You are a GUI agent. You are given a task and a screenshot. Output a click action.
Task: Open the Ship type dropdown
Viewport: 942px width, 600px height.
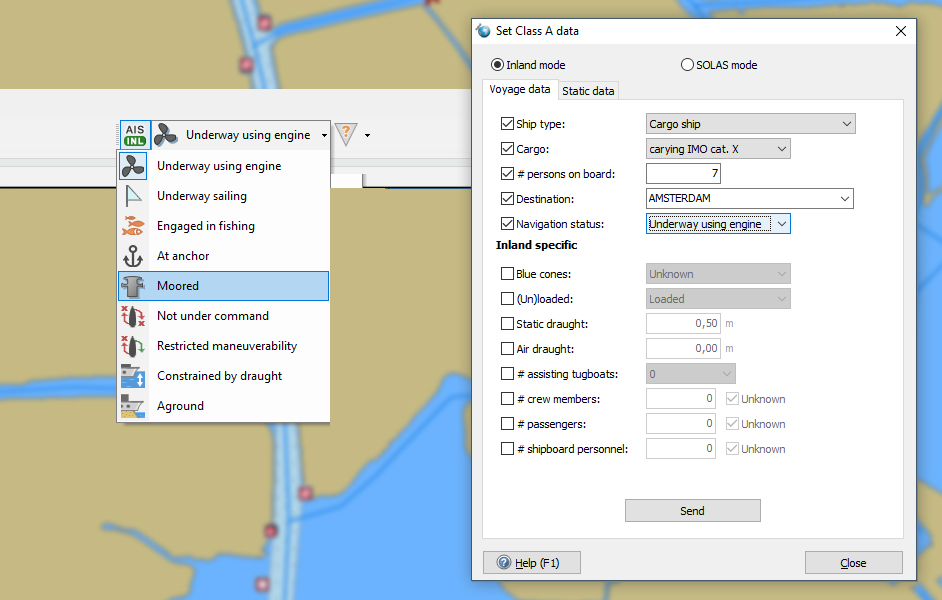click(x=750, y=124)
